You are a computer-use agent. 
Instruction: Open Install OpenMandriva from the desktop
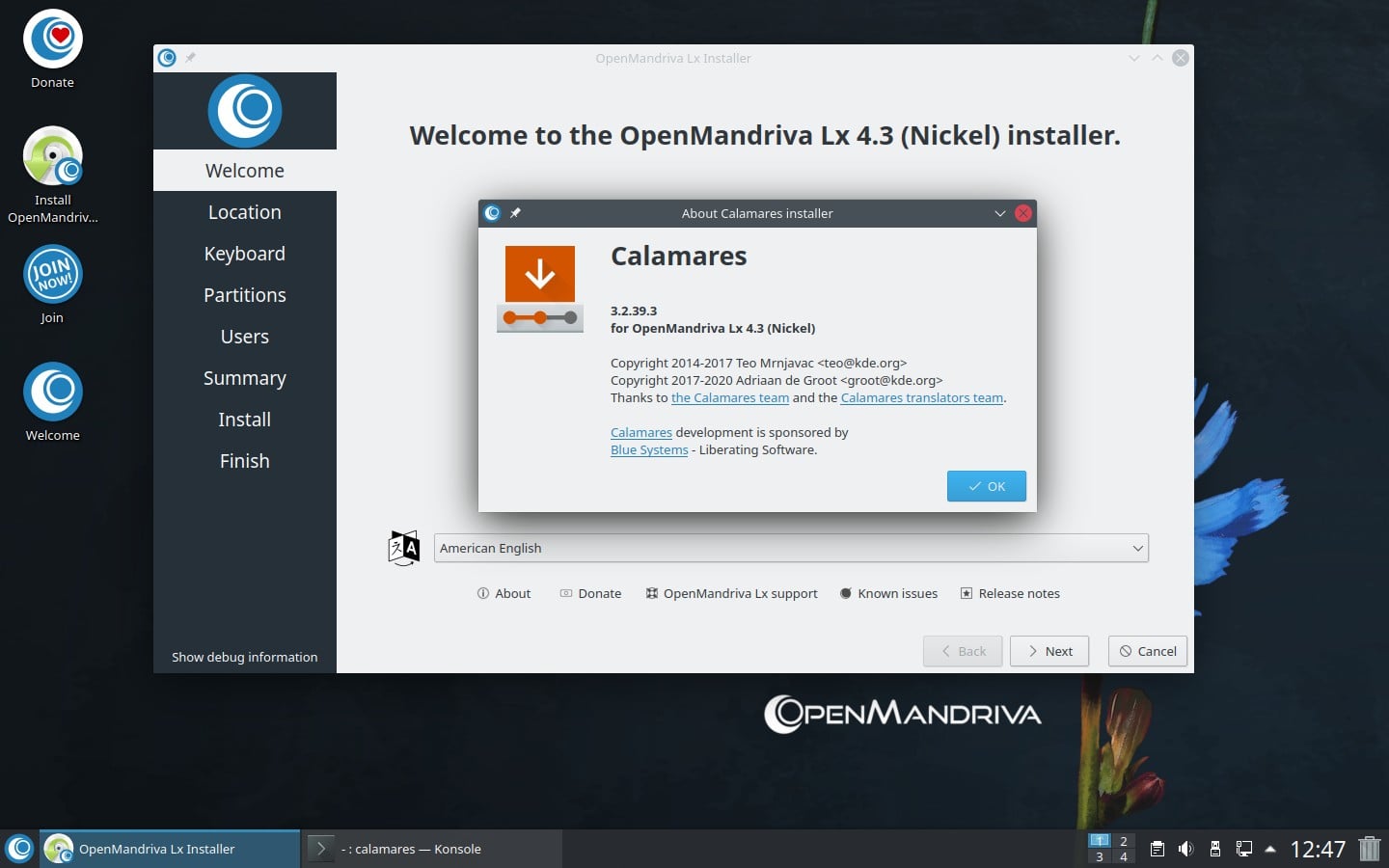[x=52, y=156]
